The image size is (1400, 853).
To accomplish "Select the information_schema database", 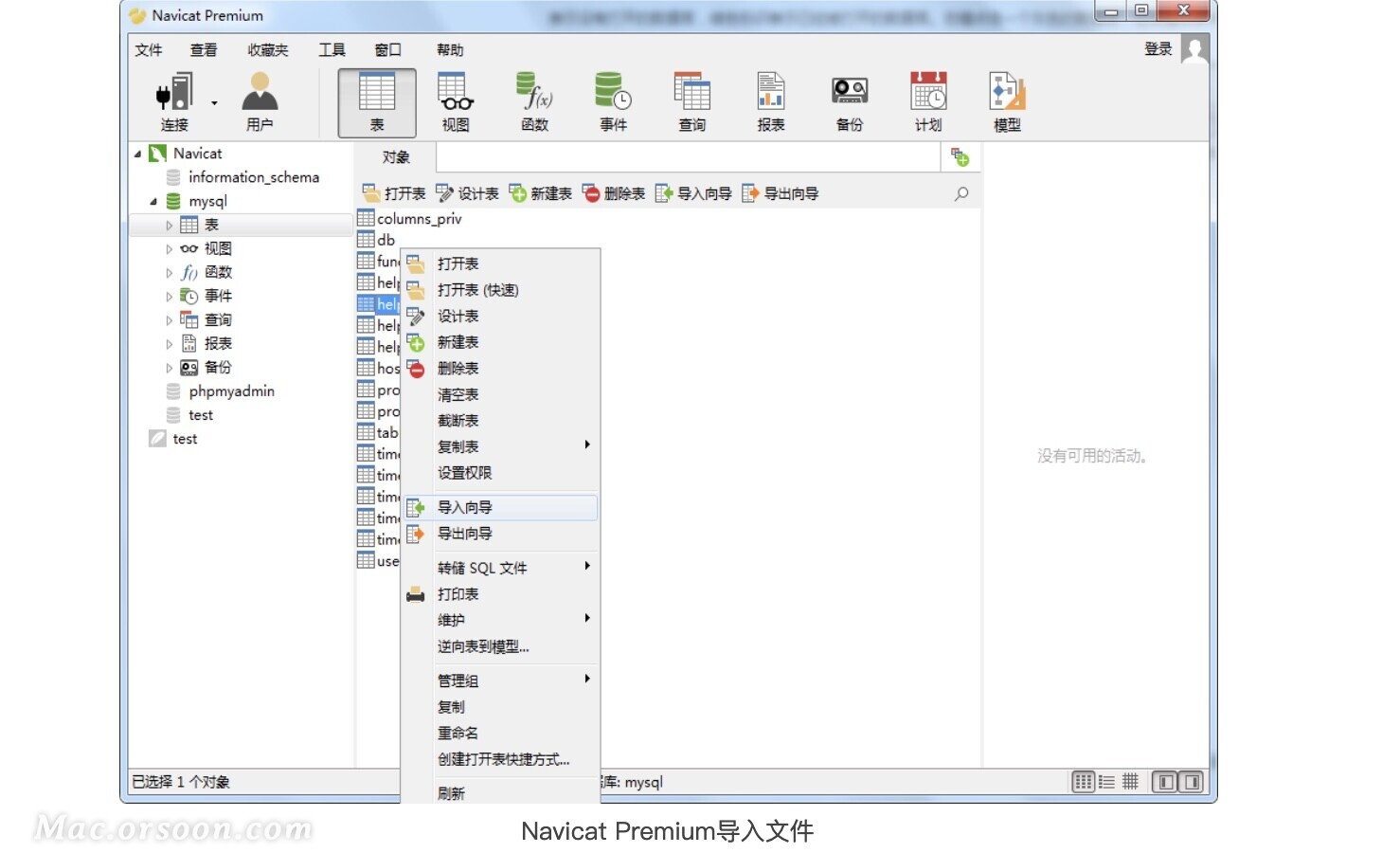I will [x=254, y=177].
